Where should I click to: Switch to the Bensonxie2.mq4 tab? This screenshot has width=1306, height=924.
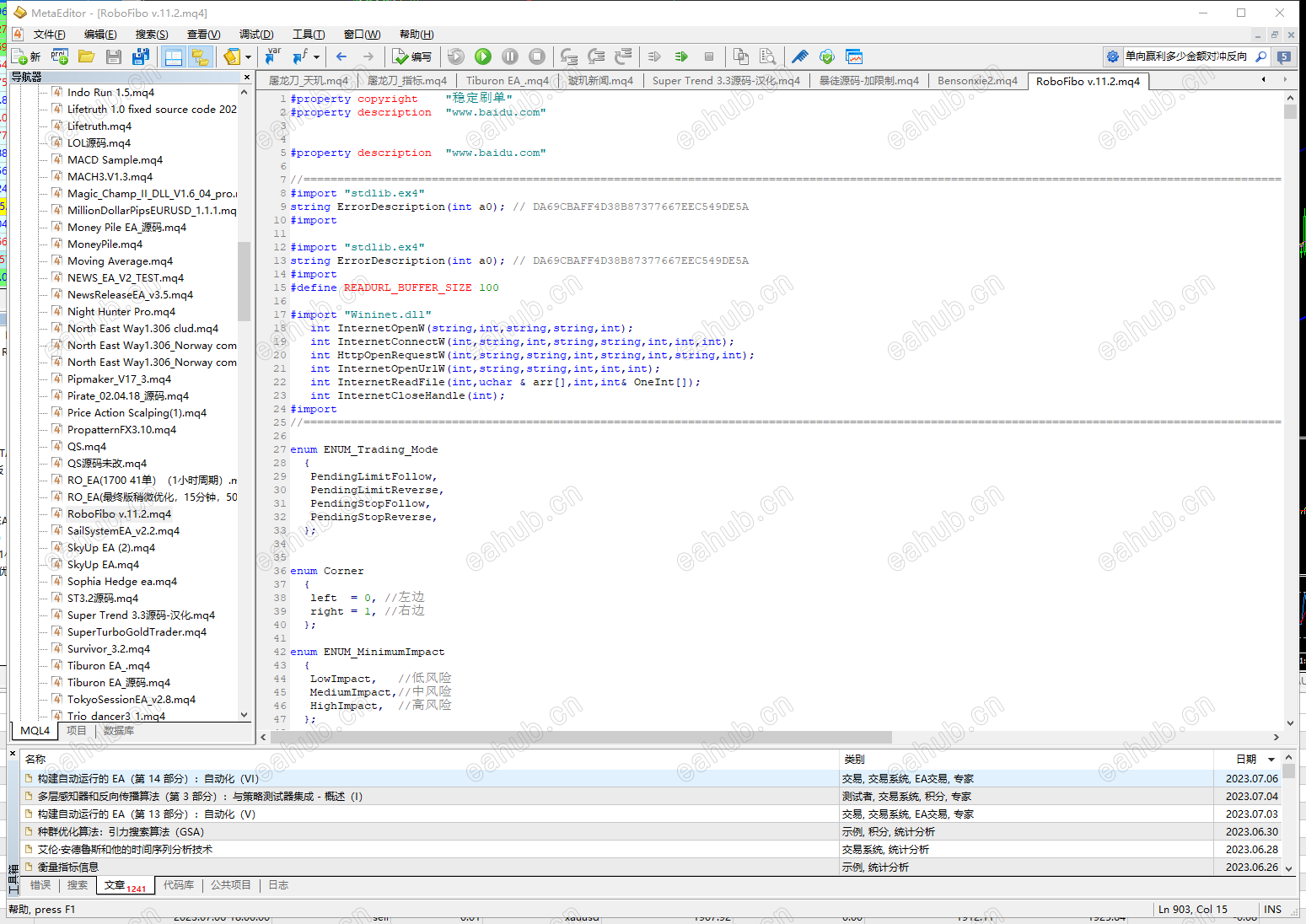(x=977, y=81)
